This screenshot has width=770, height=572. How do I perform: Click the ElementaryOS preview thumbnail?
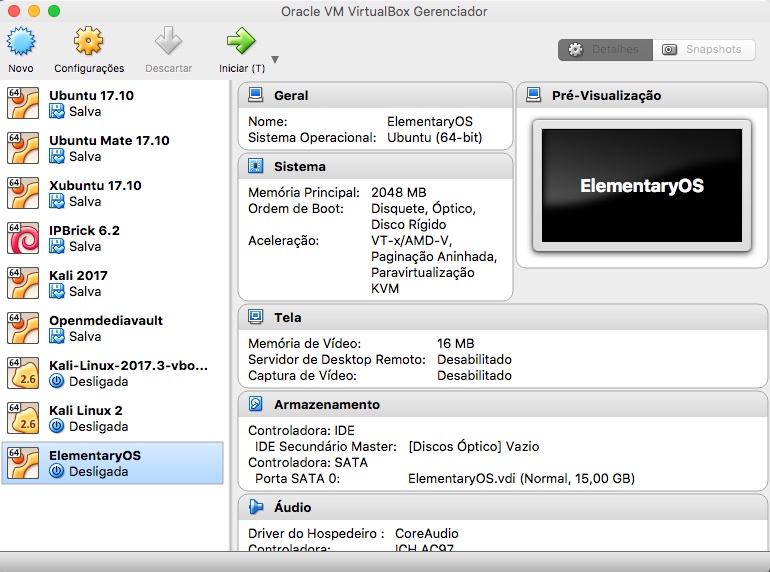pos(642,186)
